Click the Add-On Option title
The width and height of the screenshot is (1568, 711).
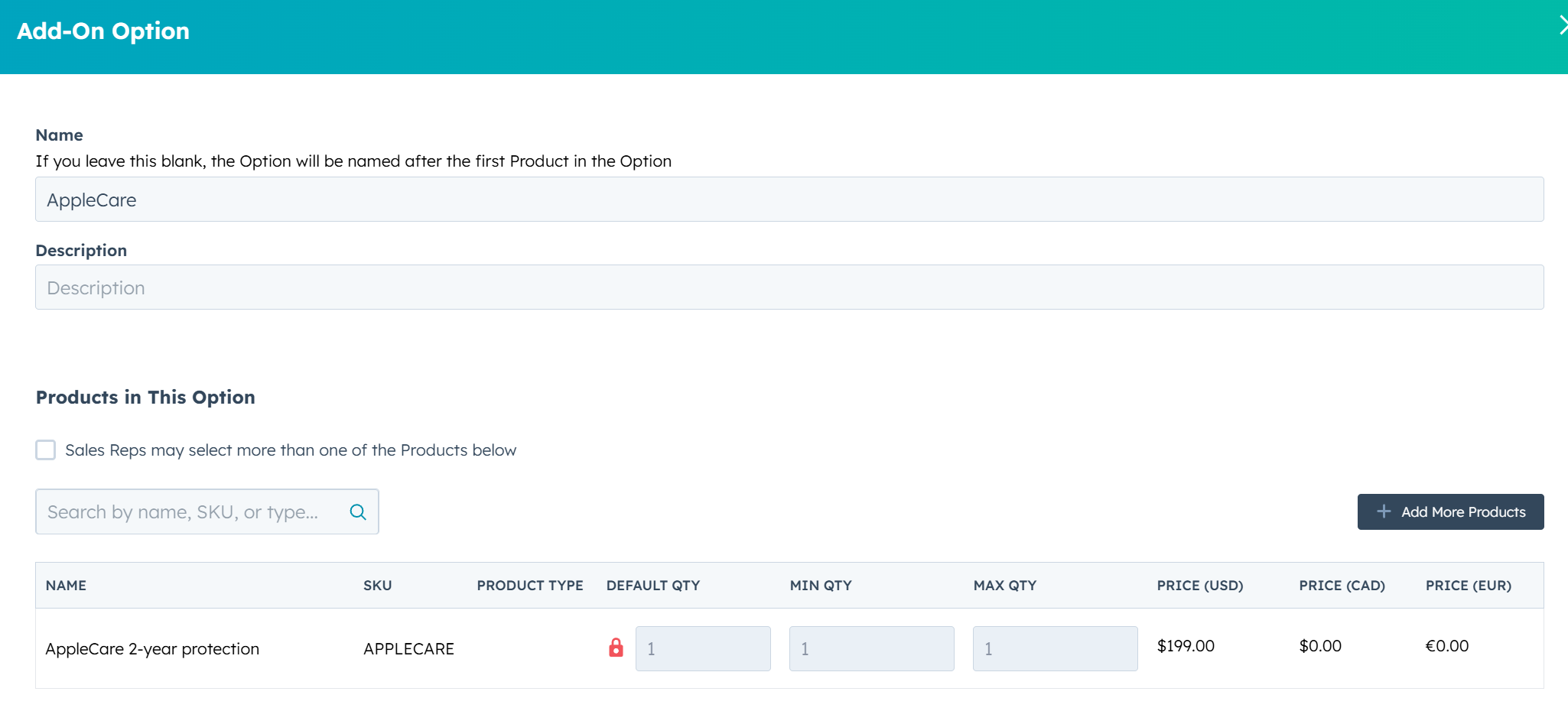coord(103,31)
